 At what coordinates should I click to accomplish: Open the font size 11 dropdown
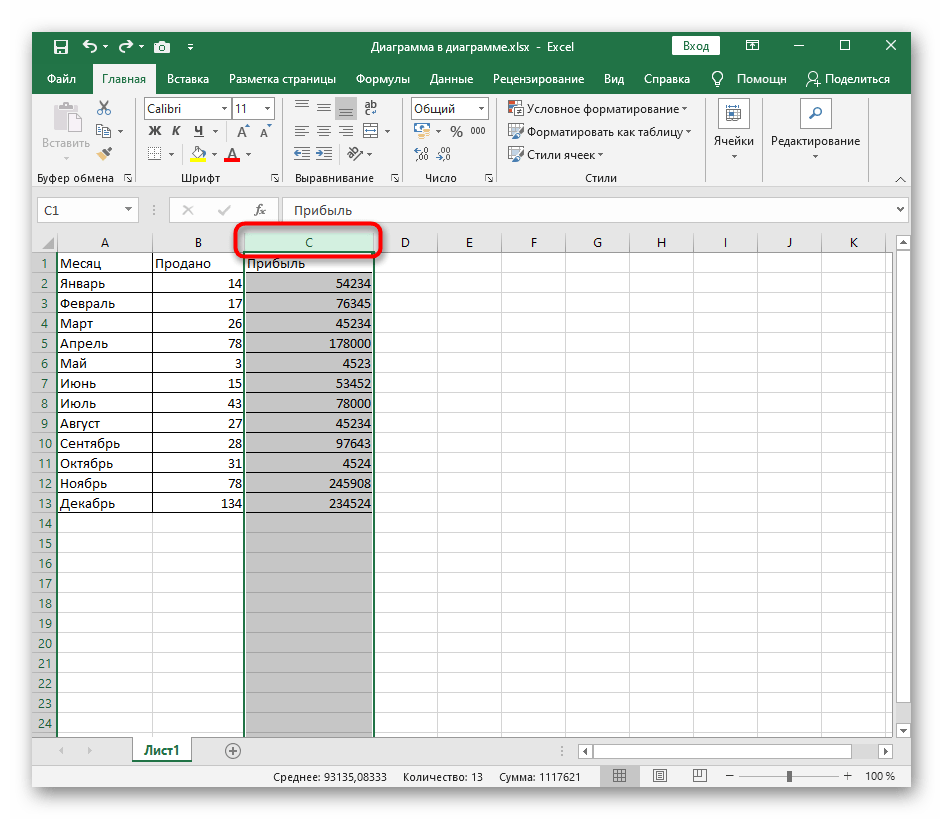(268, 109)
